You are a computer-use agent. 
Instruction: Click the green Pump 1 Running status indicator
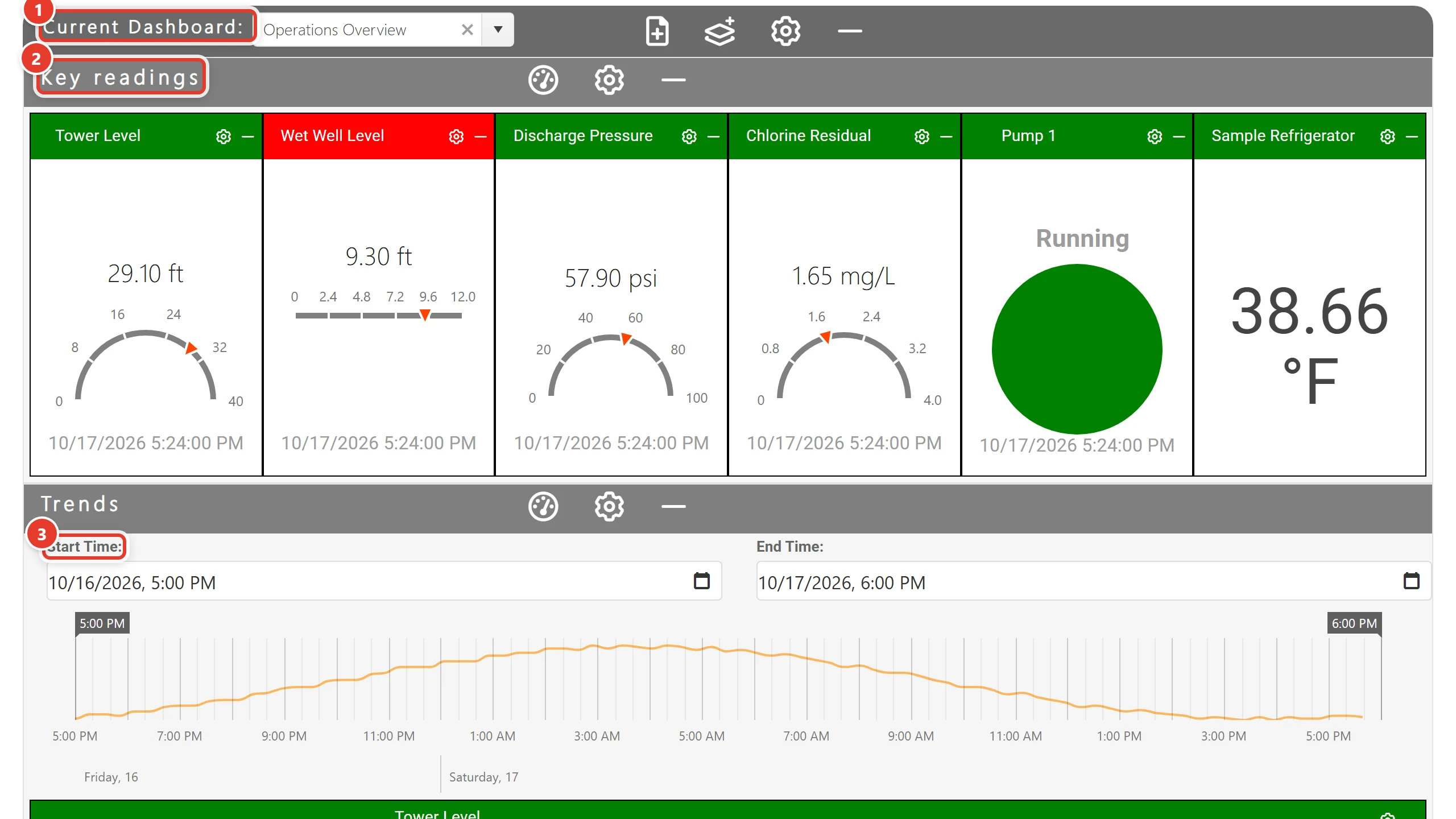click(1077, 349)
